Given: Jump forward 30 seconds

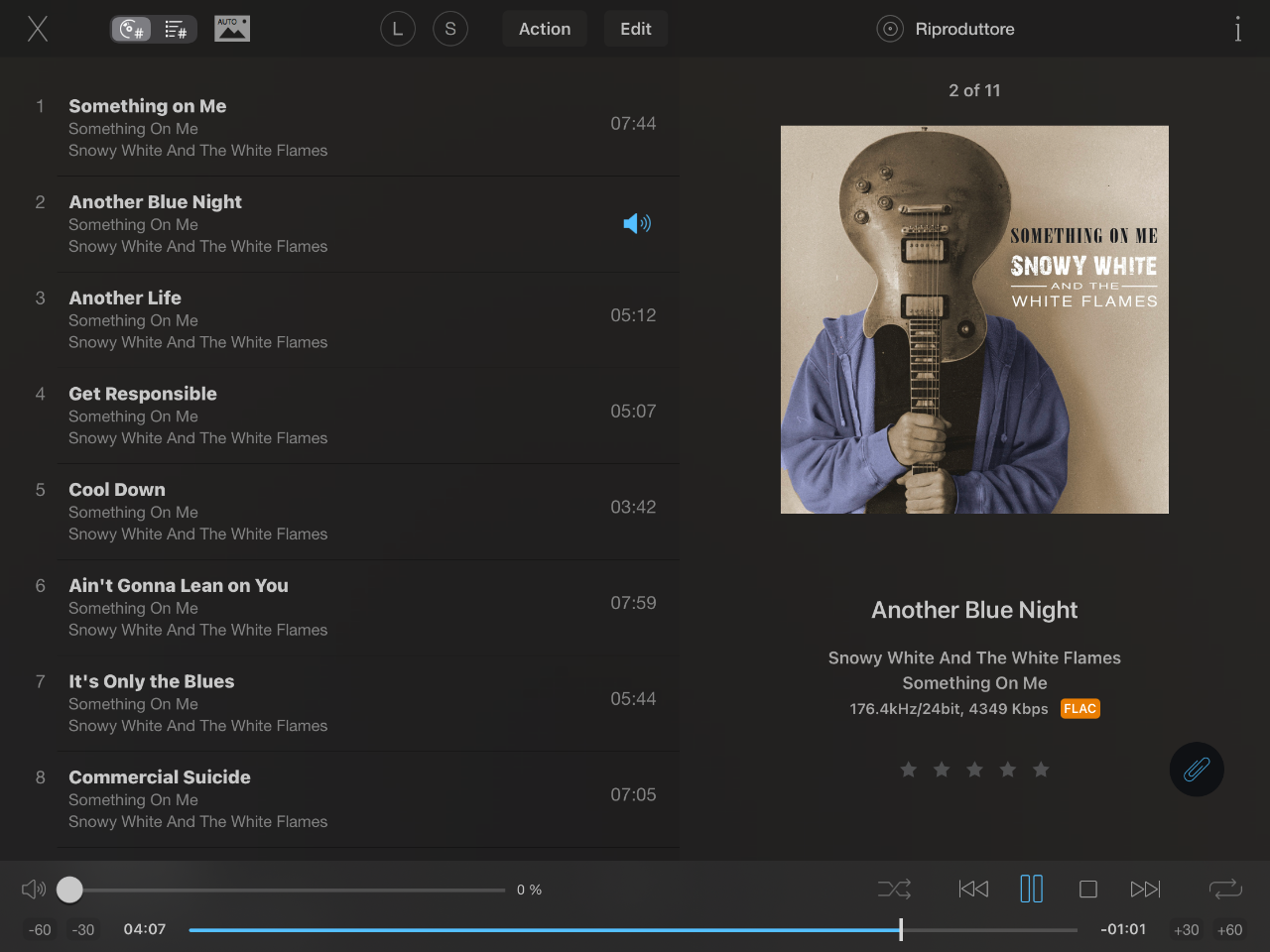Looking at the screenshot, I should 1186,930.
